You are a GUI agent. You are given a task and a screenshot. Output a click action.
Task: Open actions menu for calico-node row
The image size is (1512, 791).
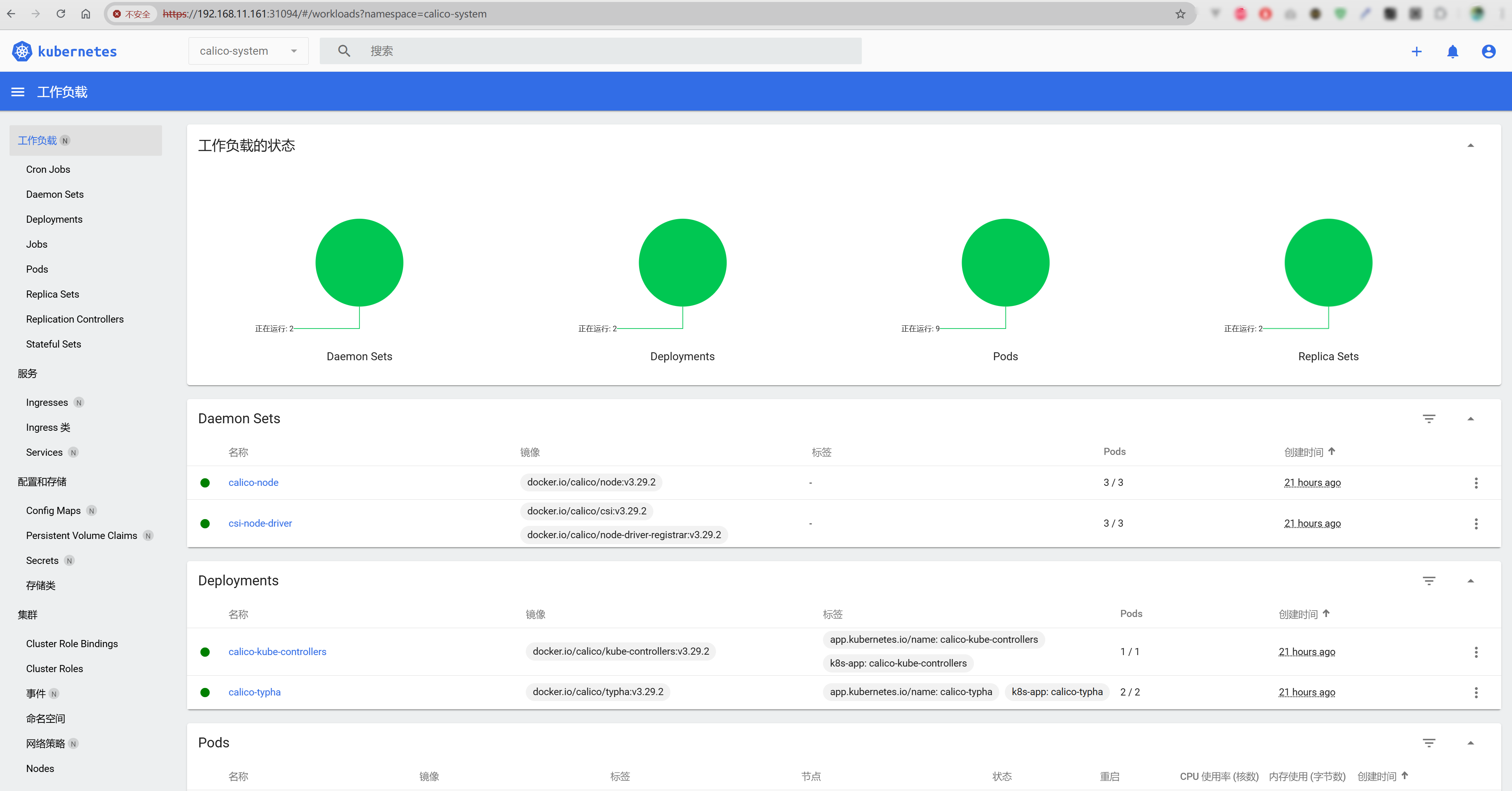click(x=1476, y=483)
